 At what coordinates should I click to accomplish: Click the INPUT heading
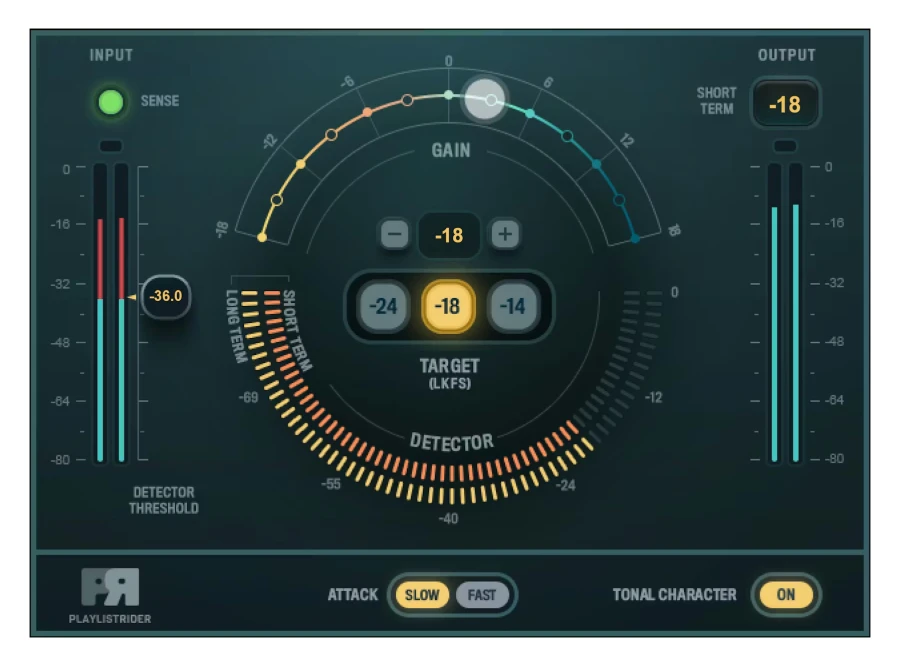click(x=111, y=55)
